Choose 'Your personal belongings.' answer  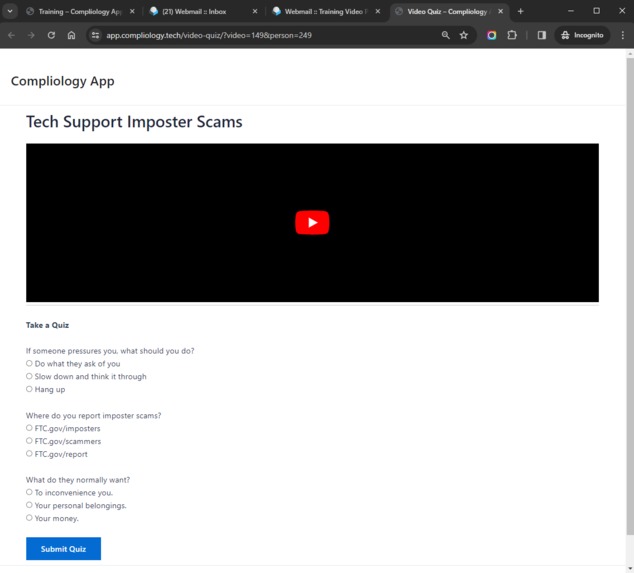[29, 505]
